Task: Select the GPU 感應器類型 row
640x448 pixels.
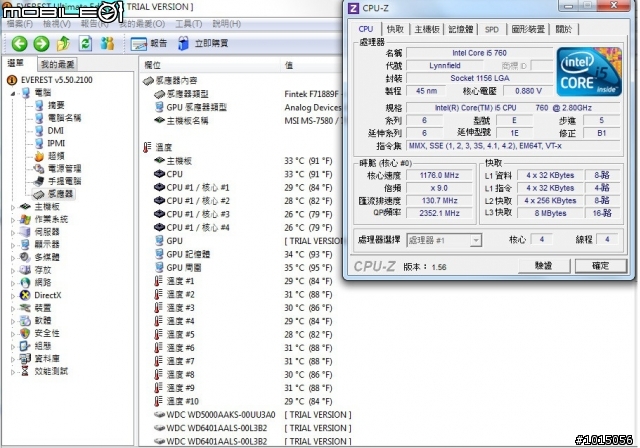Action: pos(196,107)
